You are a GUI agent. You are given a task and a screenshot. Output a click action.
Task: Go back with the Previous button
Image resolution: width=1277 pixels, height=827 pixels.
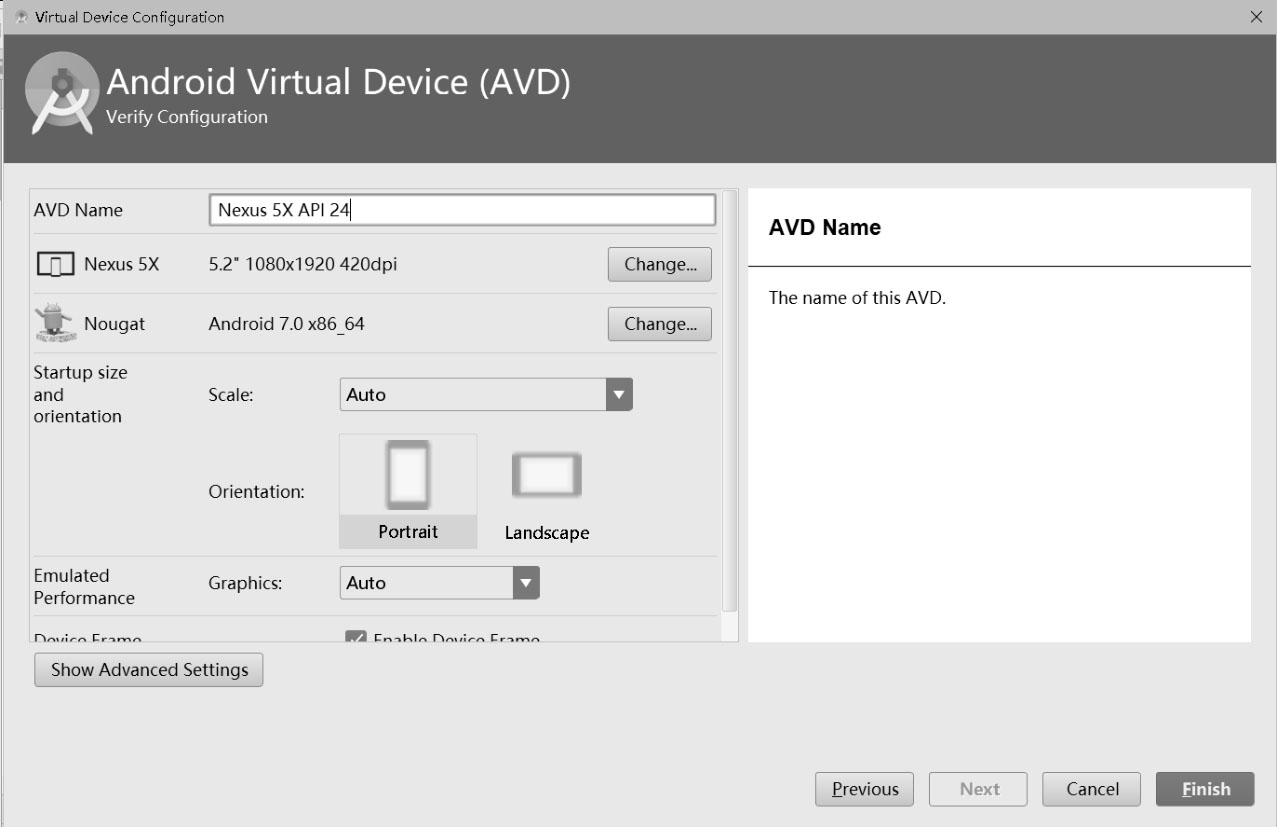[x=865, y=789]
